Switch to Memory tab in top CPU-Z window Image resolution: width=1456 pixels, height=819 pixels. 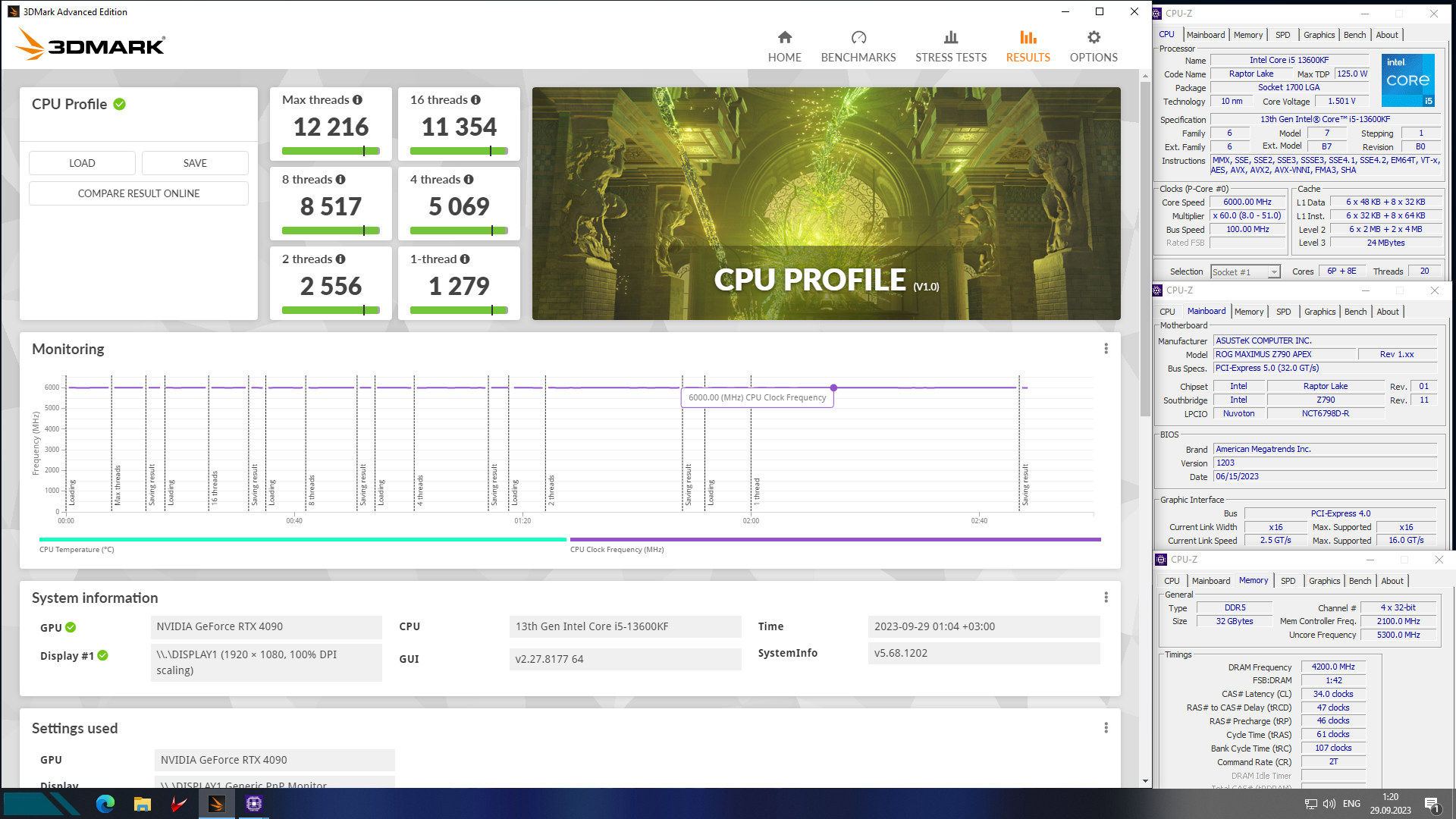pyautogui.click(x=1248, y=35)
